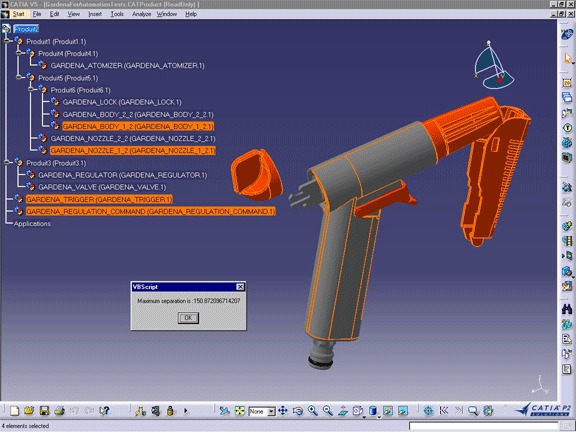
Task: Click the binoculars search icon
Action: pyautogui.click(x=567, y=309)
